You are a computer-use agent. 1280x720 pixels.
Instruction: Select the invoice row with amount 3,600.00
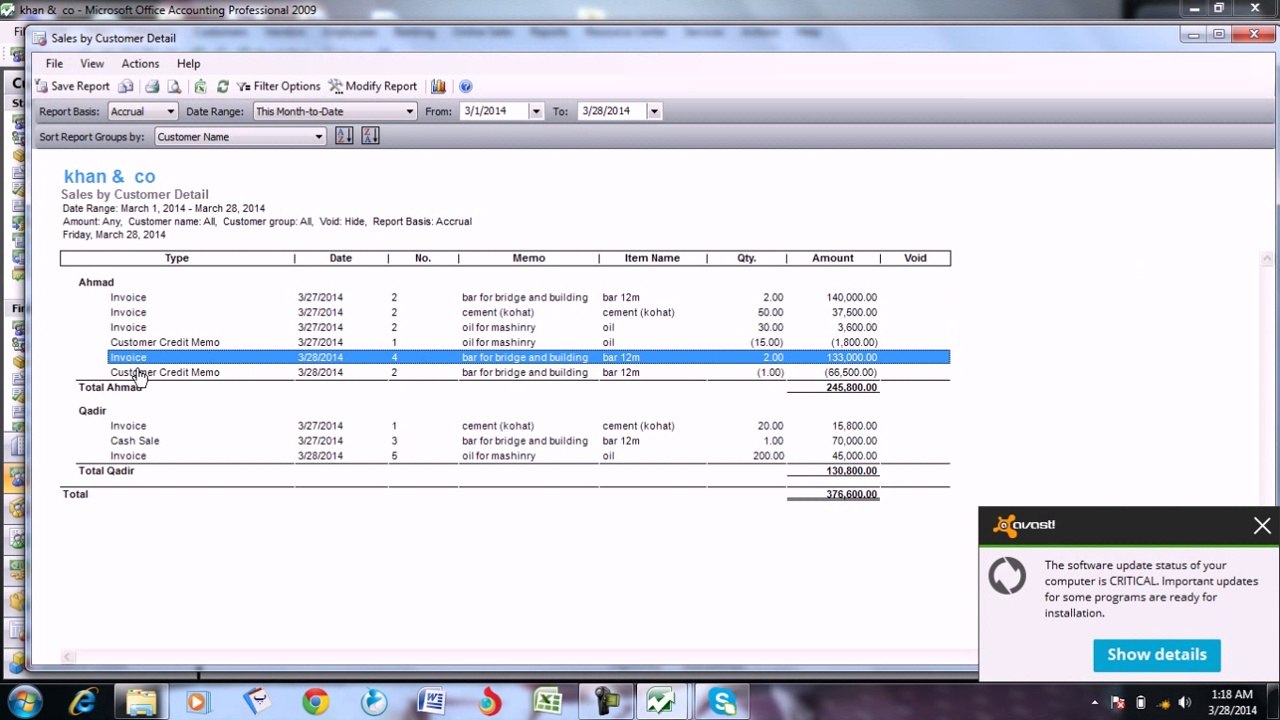pyautogui.click(x=528, y=327)
